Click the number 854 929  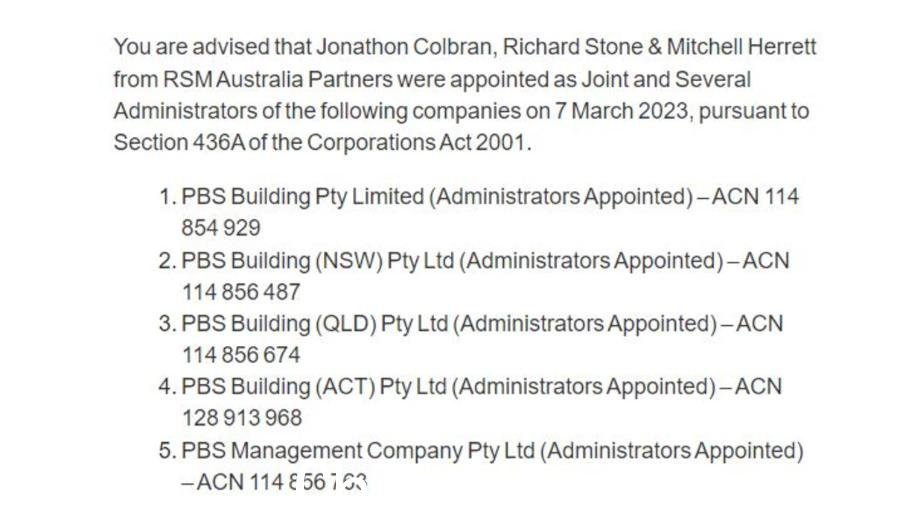coord(221,228)
